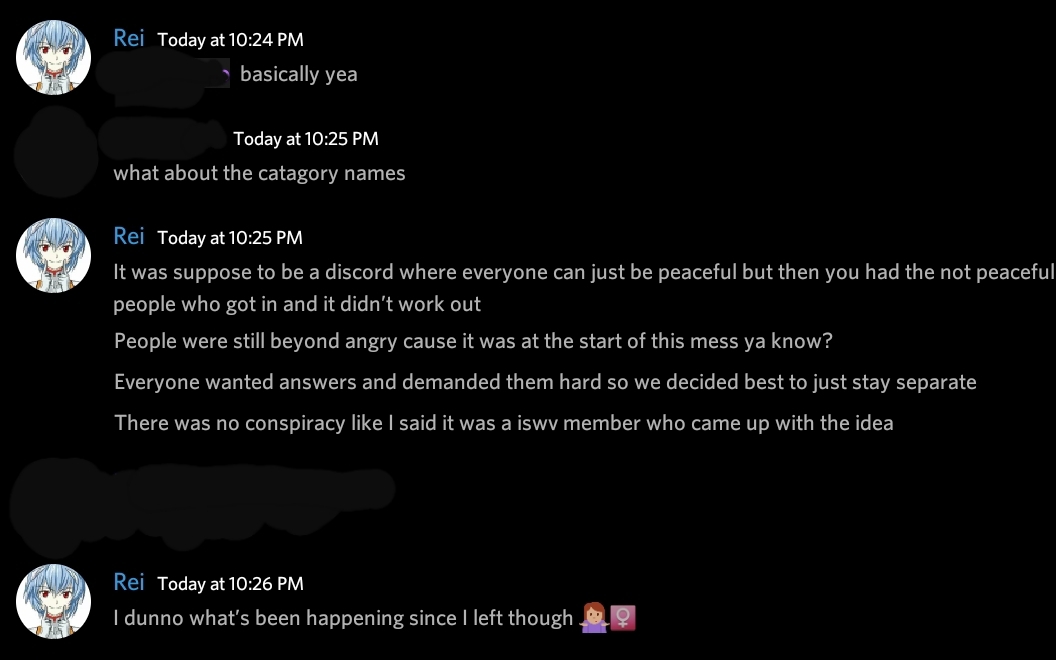Select the 'People were still beyond angry' message

tap(473, 341)
